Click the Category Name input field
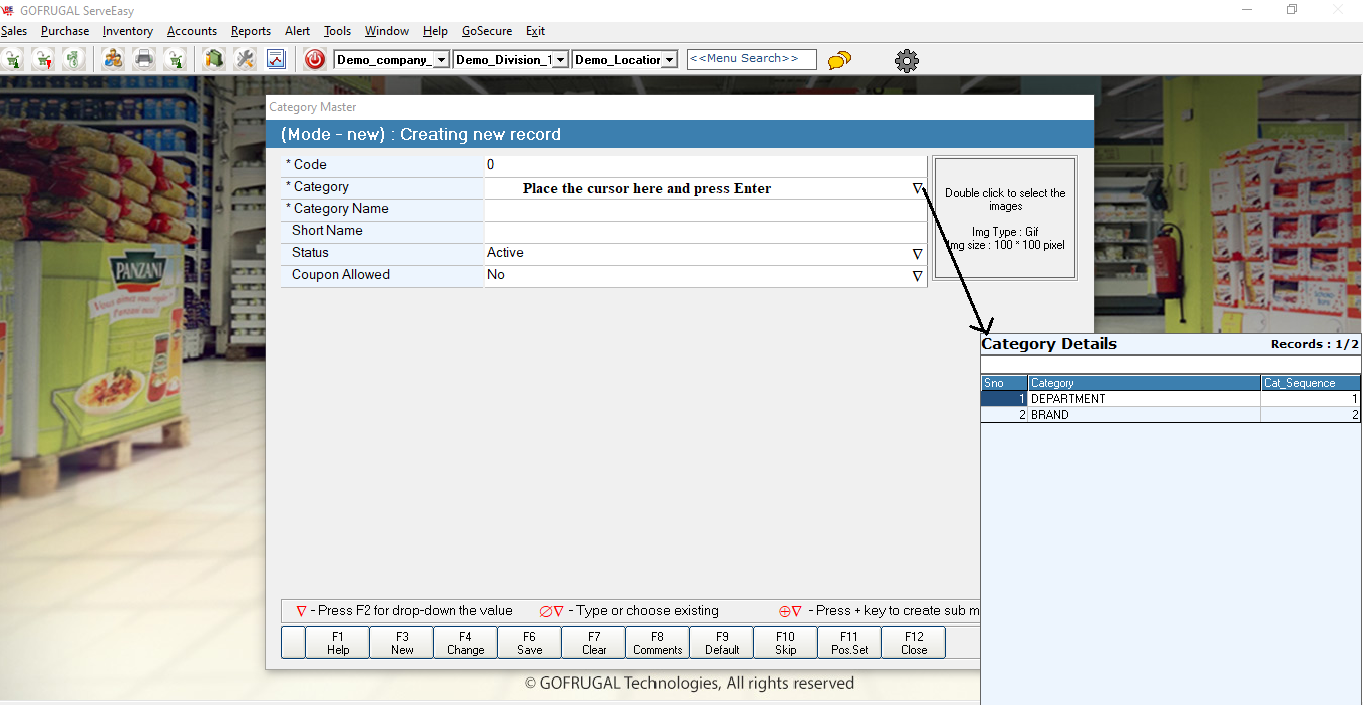This screenshot has height=705, width=1363. [x=705, y=210]
